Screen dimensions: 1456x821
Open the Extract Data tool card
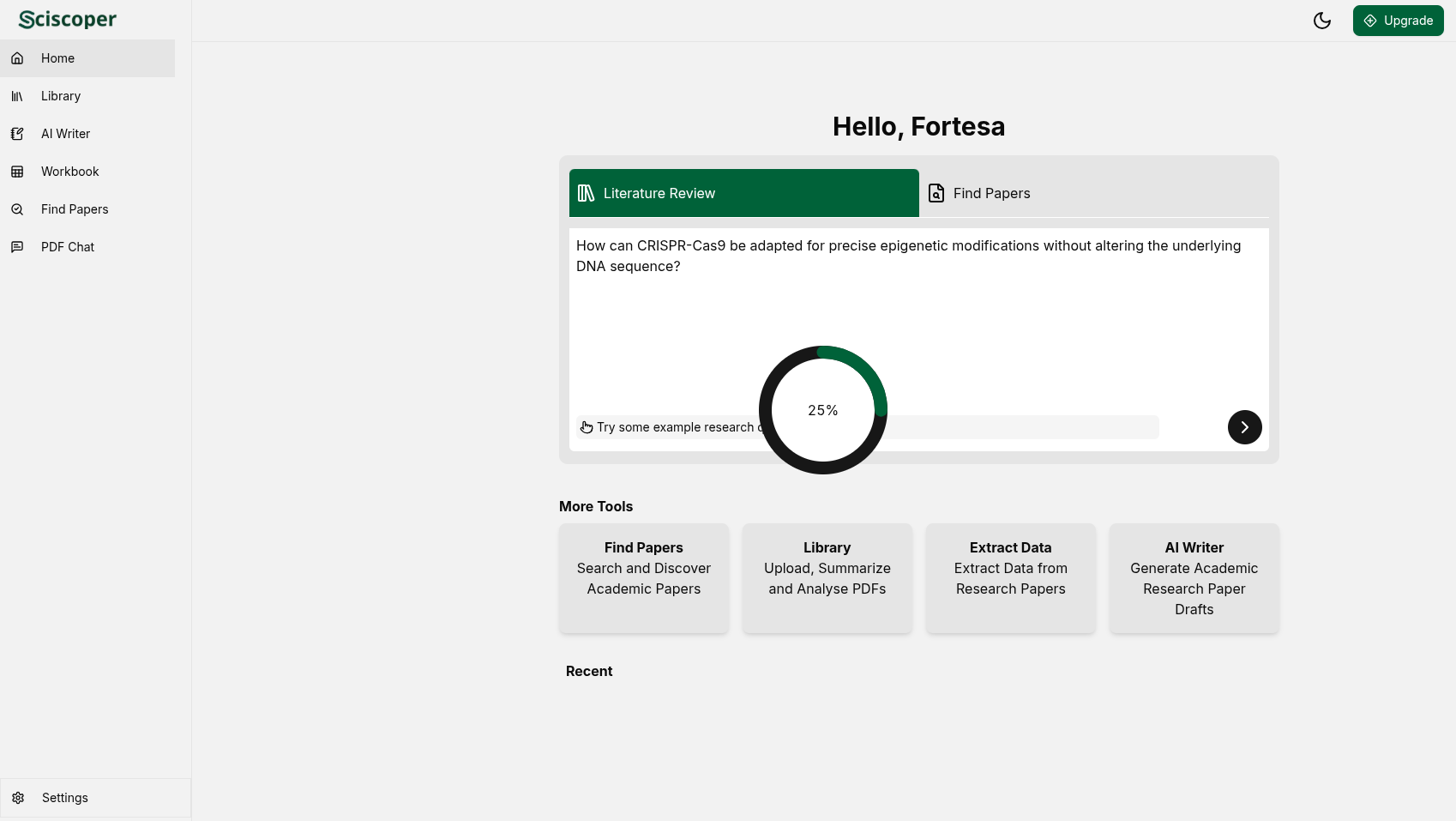click(1011, 578)
